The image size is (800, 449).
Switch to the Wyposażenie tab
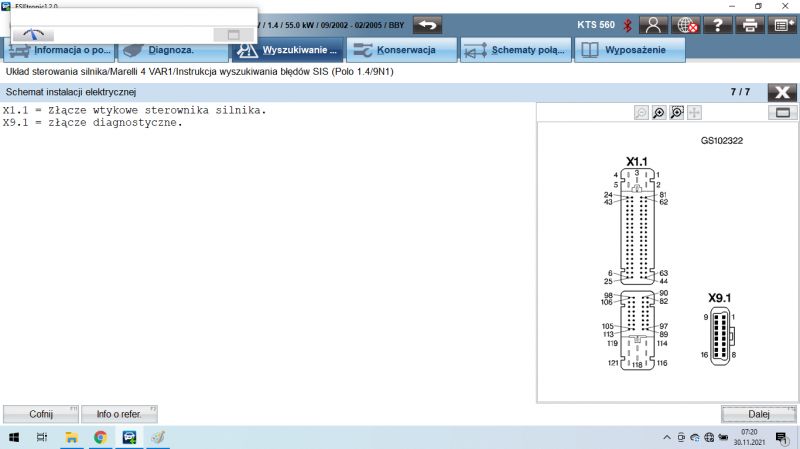[x=630, y=50]
